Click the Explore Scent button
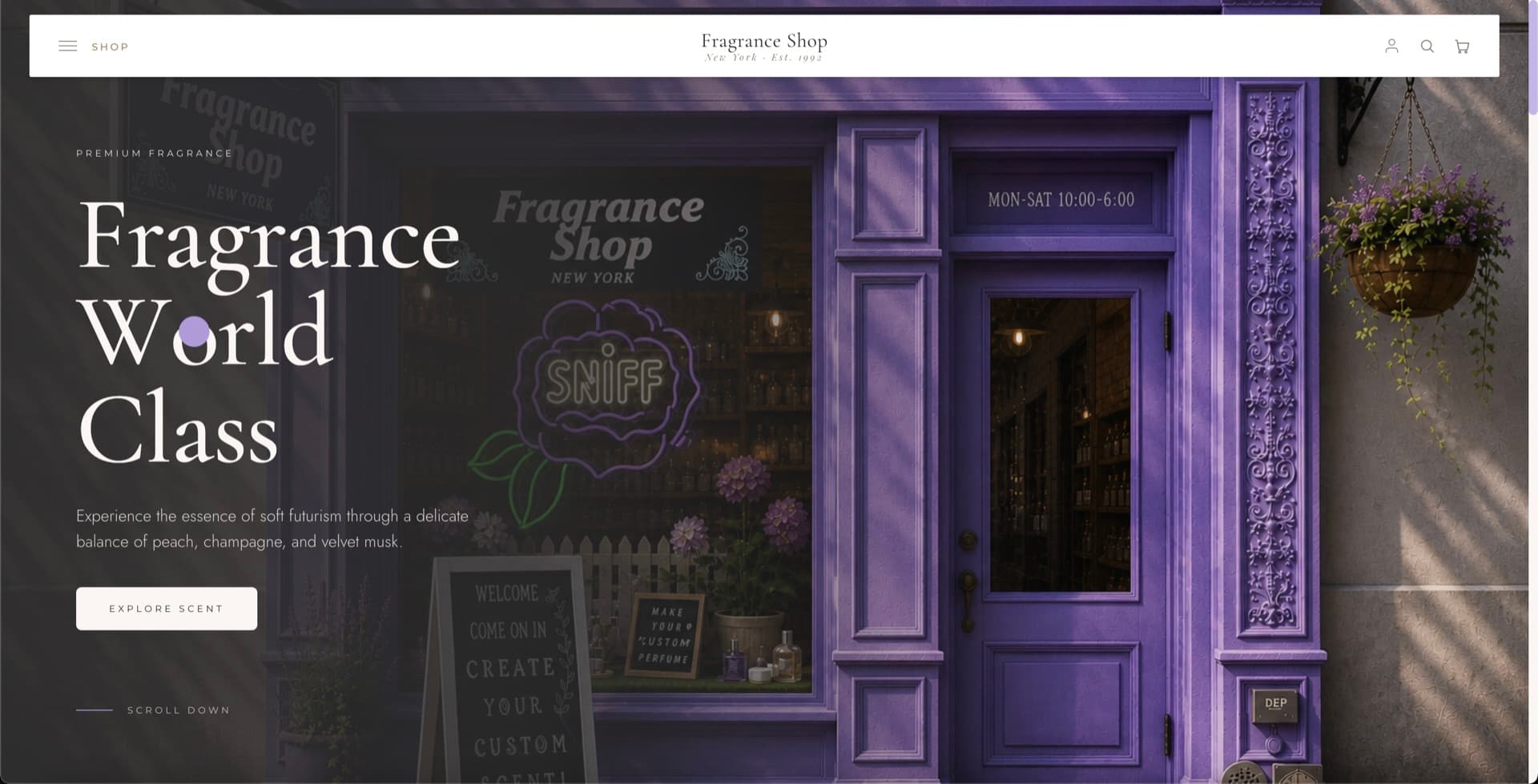 coord(167,609)
